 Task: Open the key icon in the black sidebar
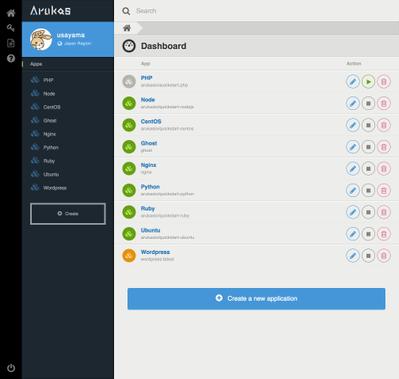11,28
